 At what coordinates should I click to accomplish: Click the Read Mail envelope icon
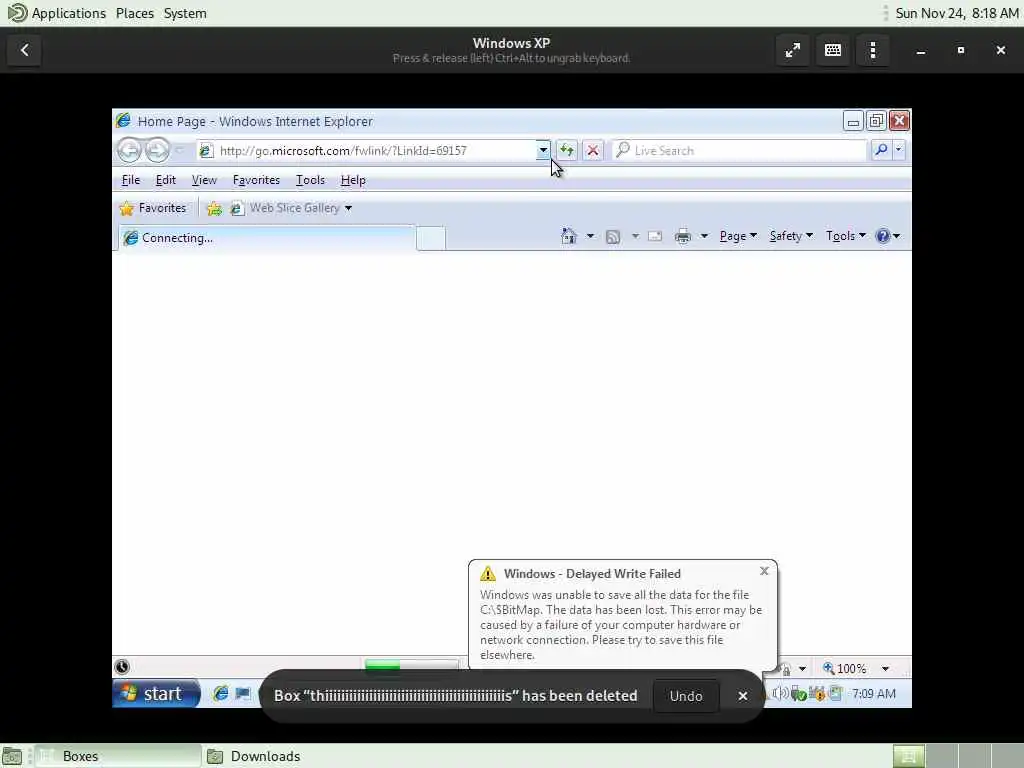pos(655,236)
